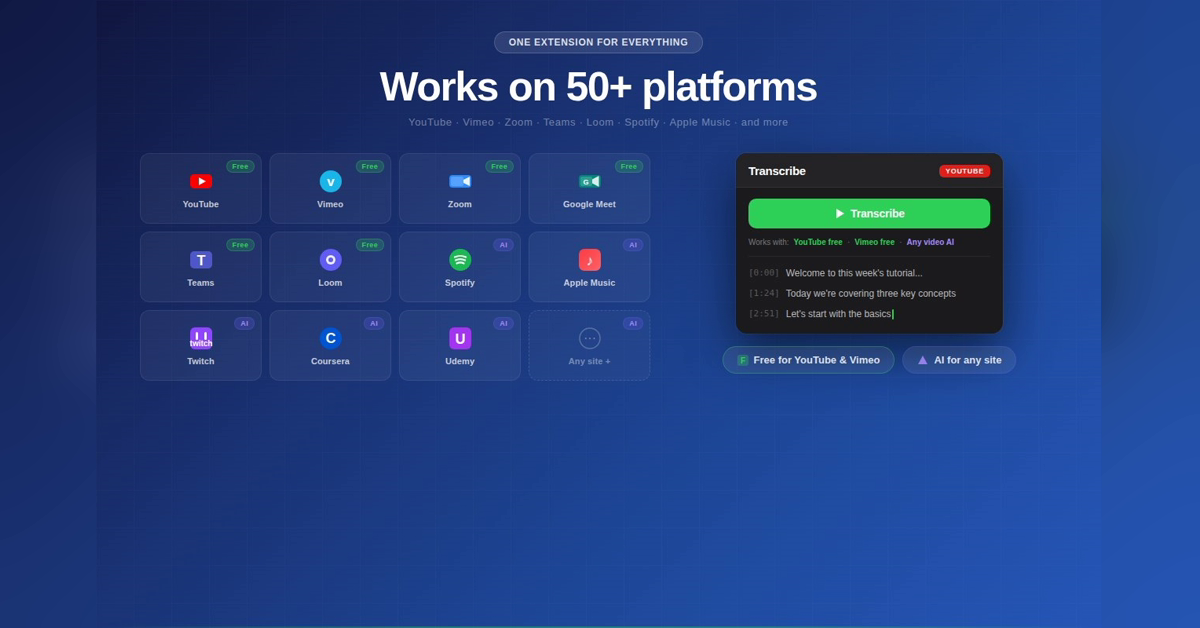Image resolution: width=1200 pixels, height=628 pixels.
Task: Click the Loom logo icon
Action: [330, 260]
